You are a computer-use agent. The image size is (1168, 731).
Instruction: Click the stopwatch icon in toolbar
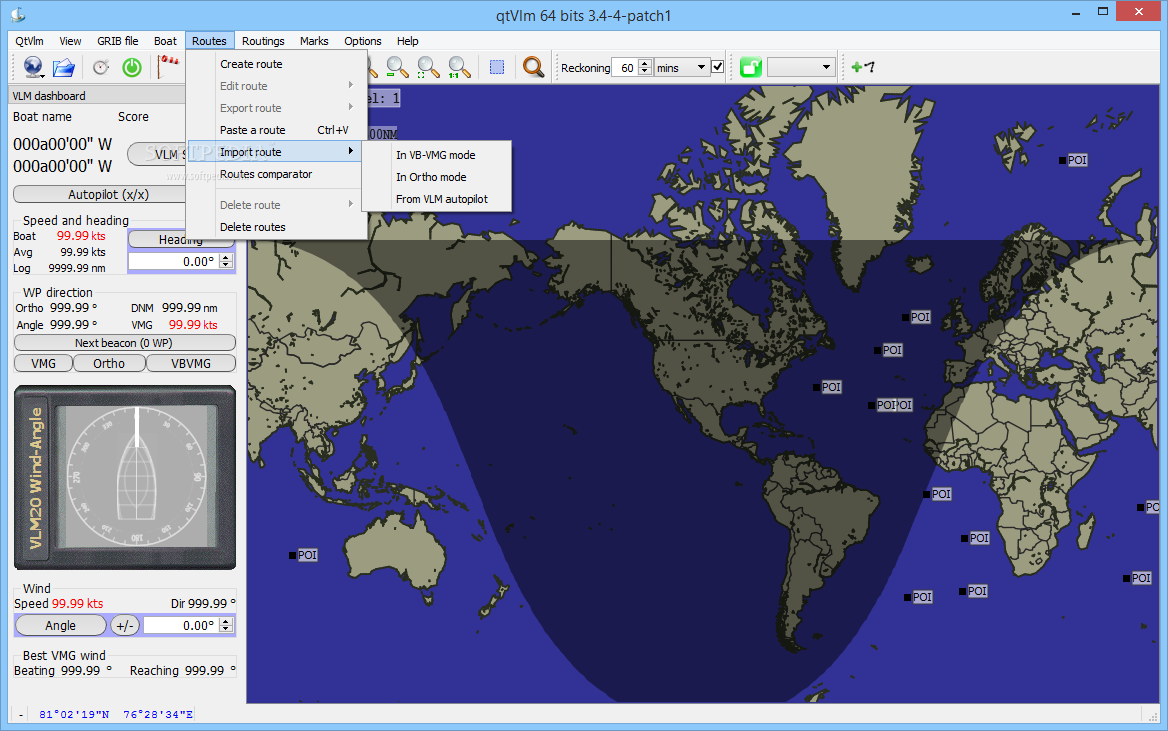(x=101, y=67)
